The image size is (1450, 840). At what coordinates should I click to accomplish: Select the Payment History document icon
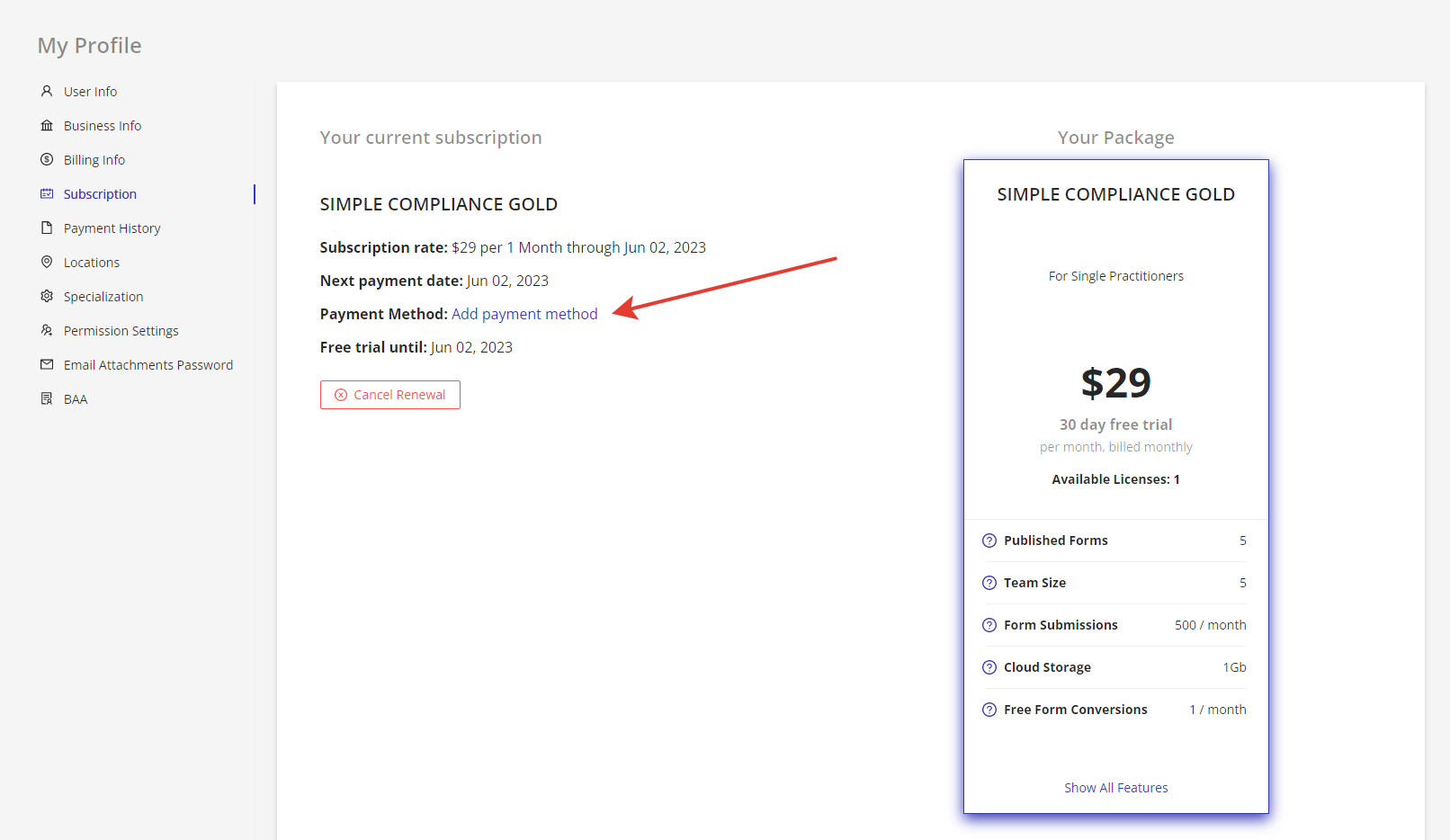pyautogui.click(x=46, y=228)
